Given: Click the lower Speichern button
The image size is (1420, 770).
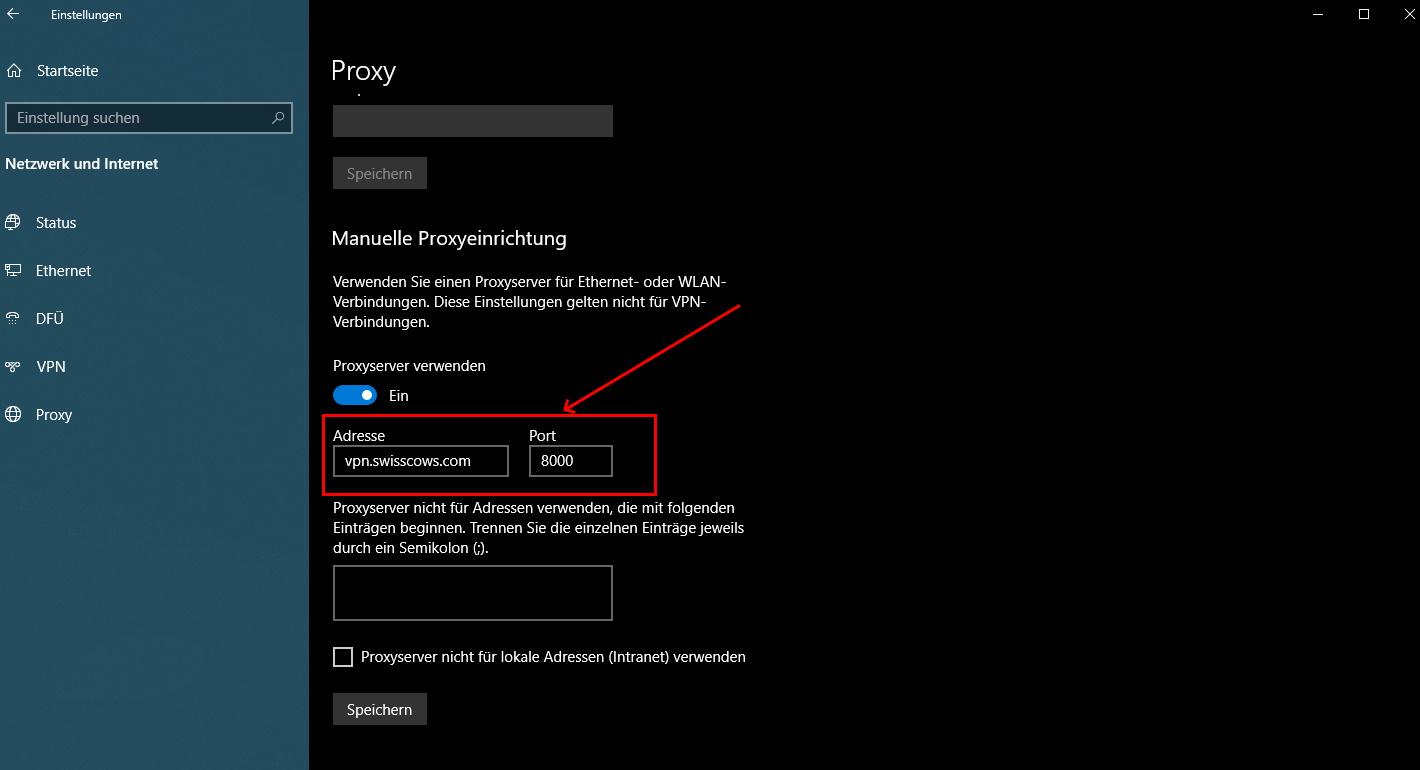Looking at the screenshot, I should coord(380,709).
